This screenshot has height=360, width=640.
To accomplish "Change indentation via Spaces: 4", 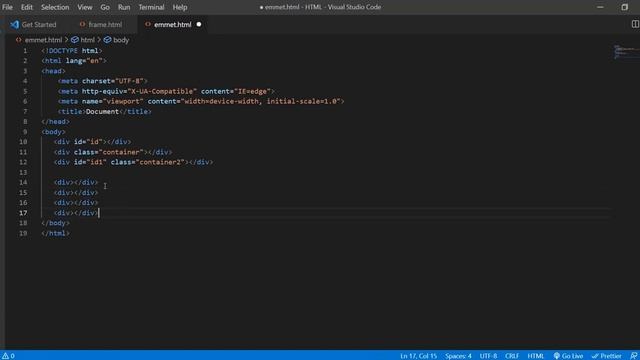I will pyautogui.click(x=458, y=356).
